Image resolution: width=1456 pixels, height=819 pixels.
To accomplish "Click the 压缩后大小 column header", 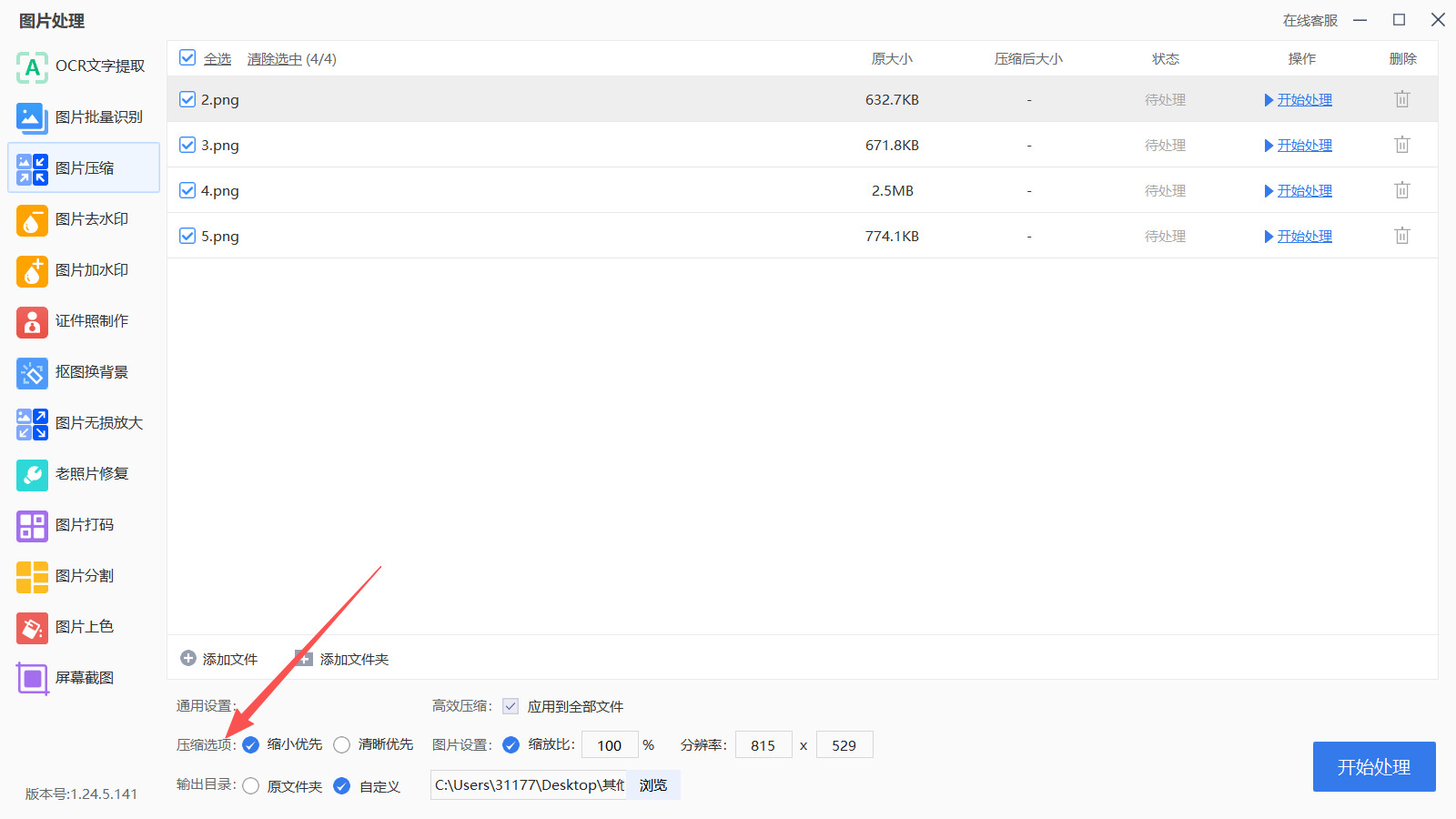I will (x=1028, y=59).
